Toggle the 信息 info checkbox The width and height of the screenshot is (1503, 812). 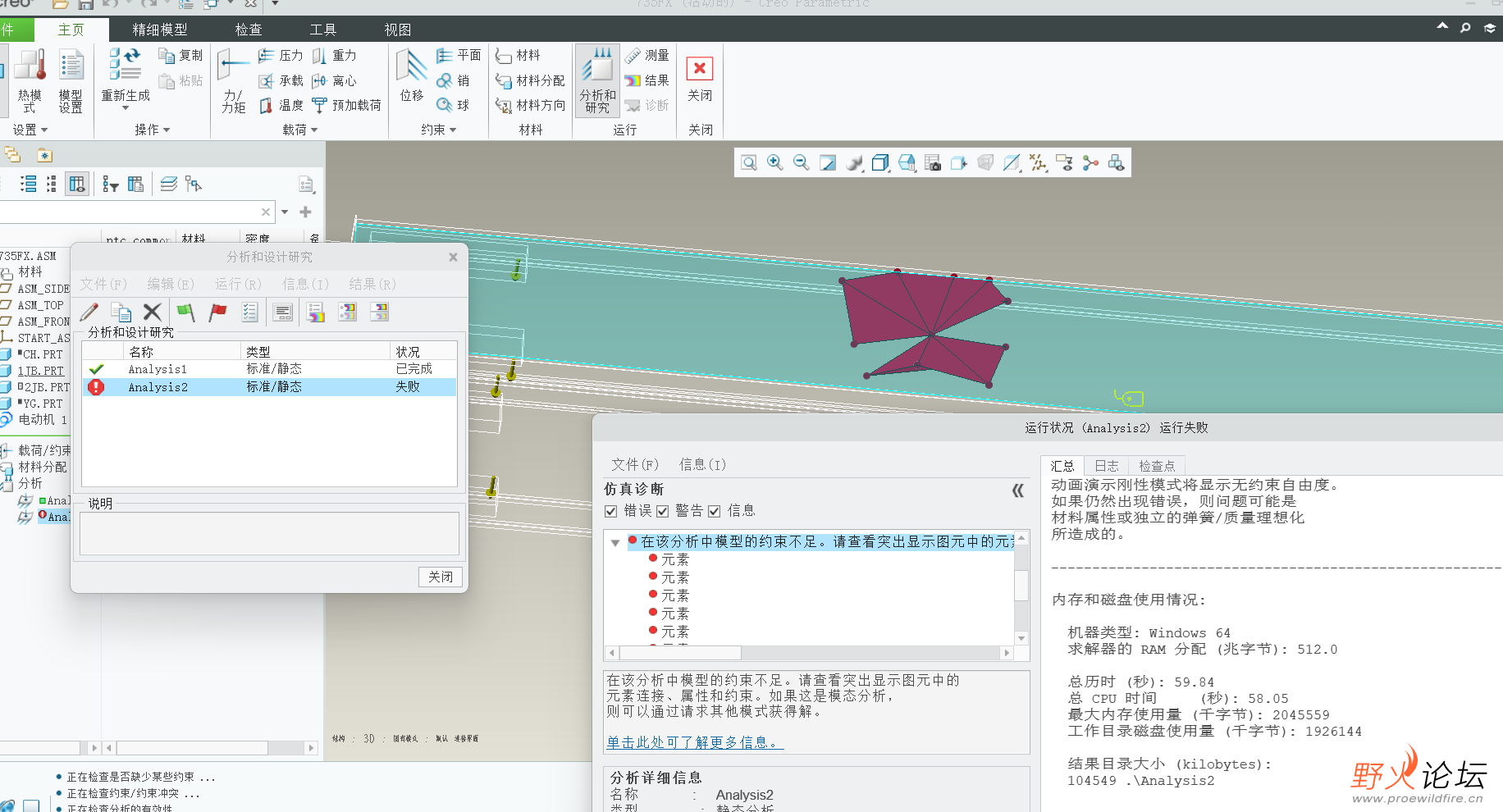click(x=714, y=511)
